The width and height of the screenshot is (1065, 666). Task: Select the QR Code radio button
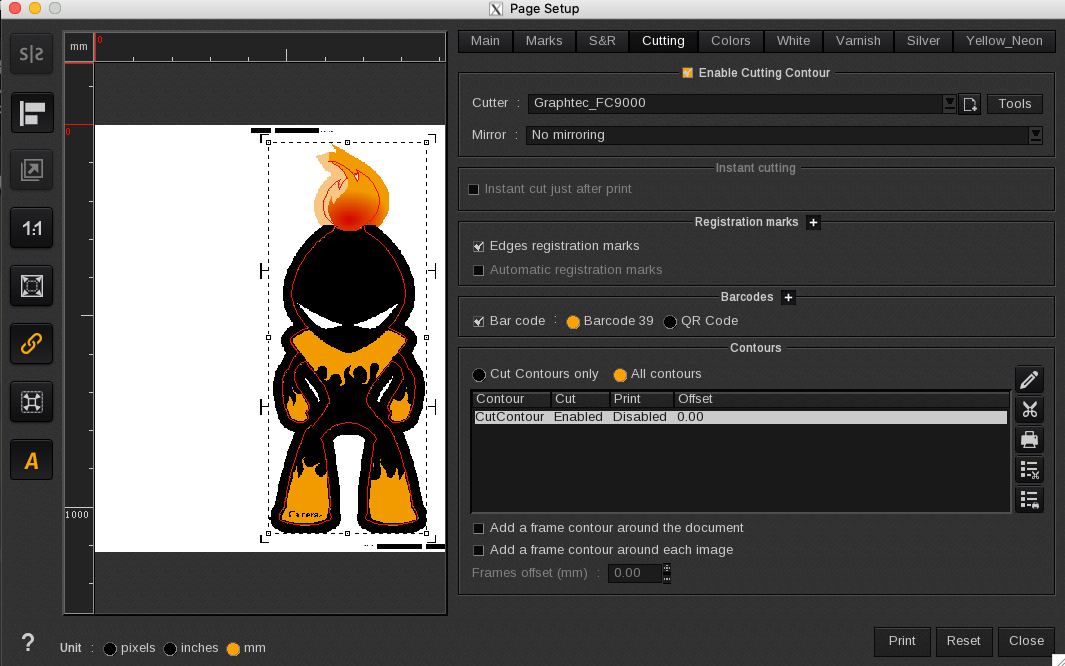[x=669, y=321]
